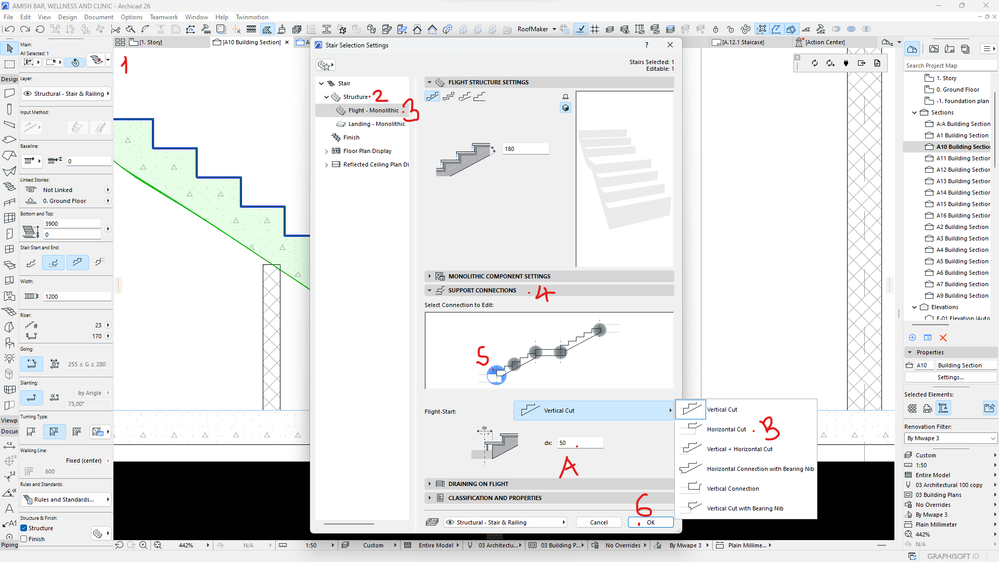
Task: Open Rules and Standards... button
Action: coord(66,500)
